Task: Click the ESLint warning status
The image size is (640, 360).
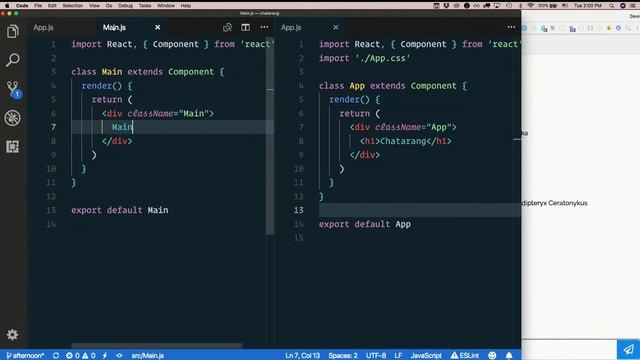Action: (464, 356)
